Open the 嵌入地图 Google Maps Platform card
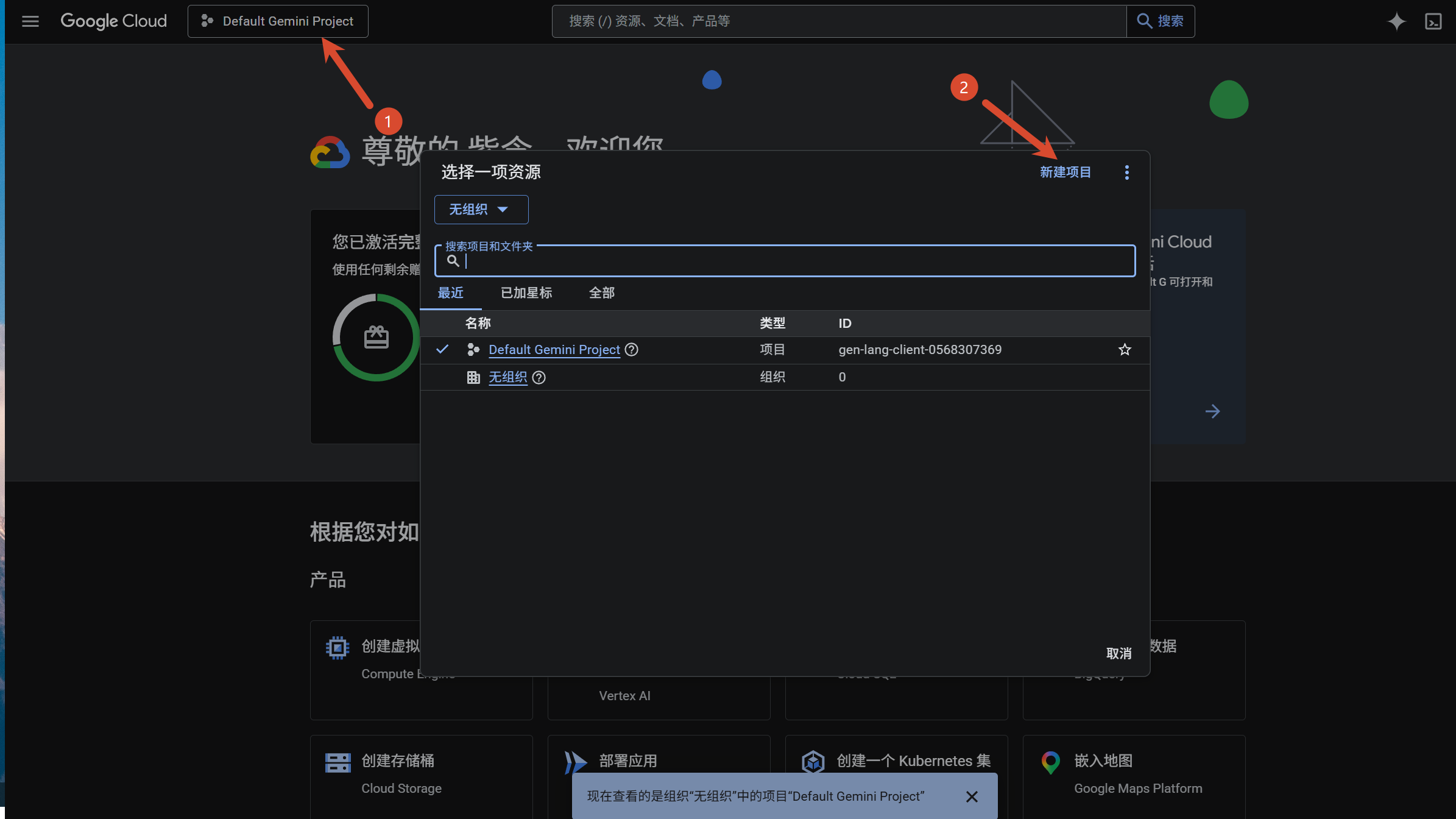The width and height of the screenshot is (1456, 819). click(x=1134, y=776)
